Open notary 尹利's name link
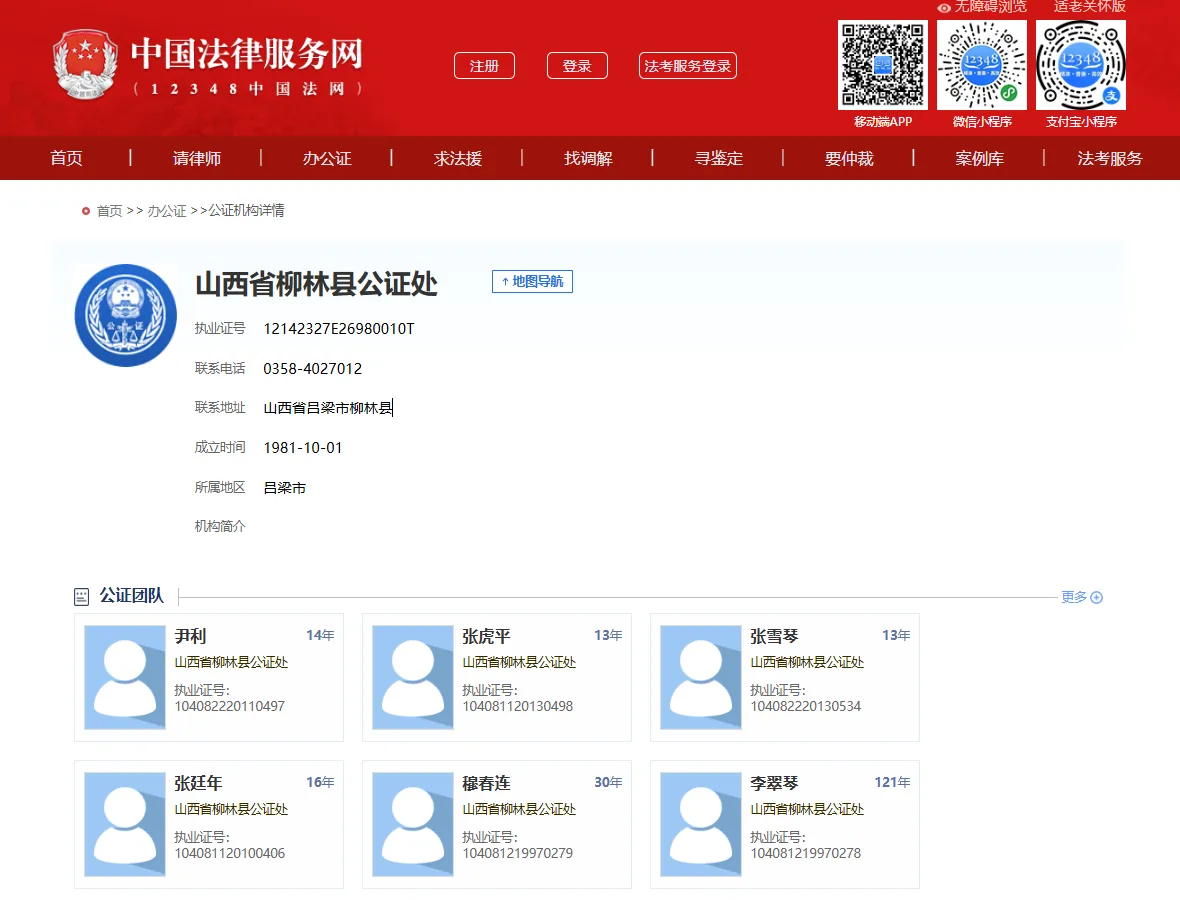1180x900 pixels. tap(190, 636)
